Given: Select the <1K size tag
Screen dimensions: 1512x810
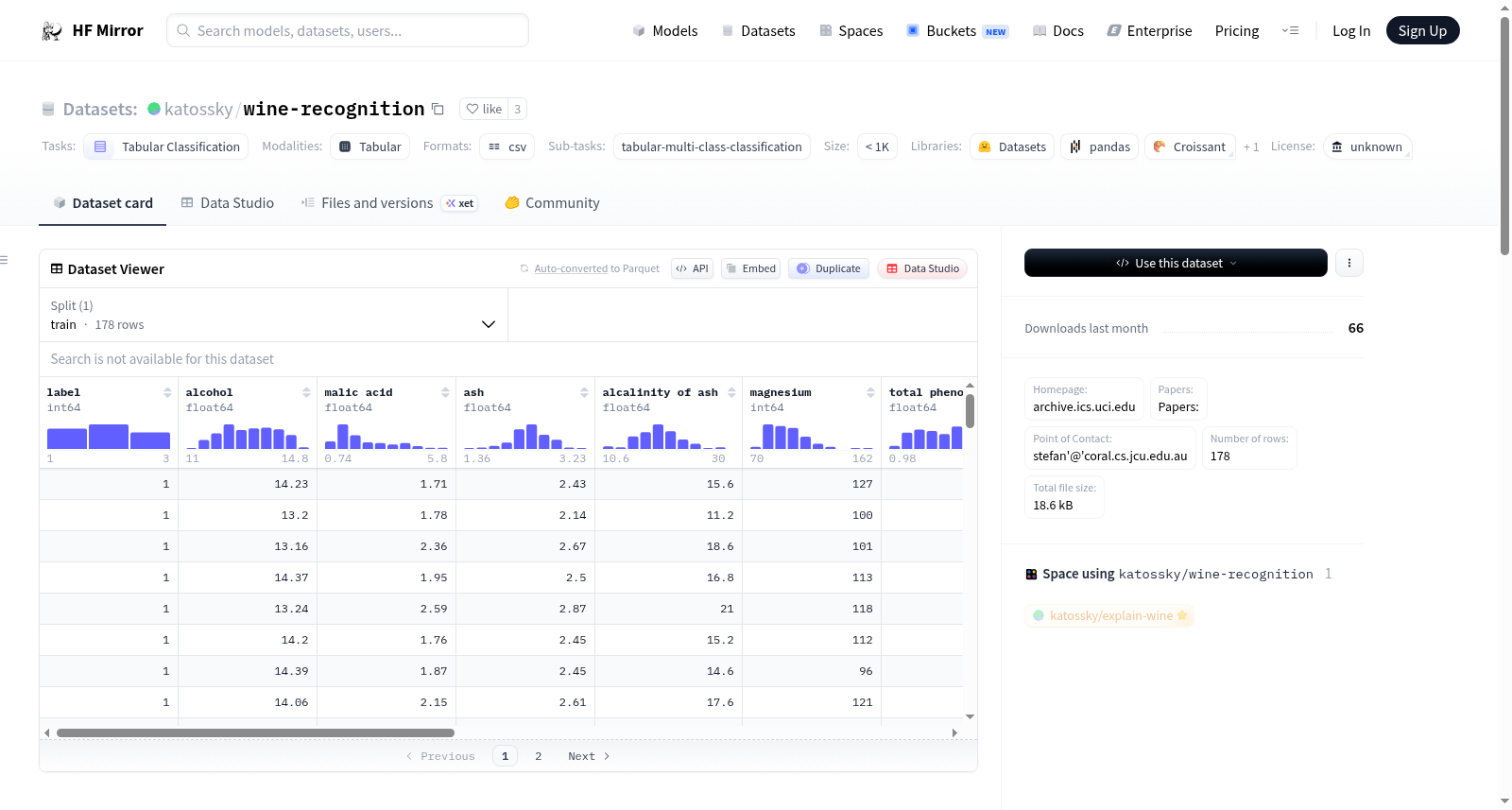Looking at the screenshot, I should [x=877, y=146].
